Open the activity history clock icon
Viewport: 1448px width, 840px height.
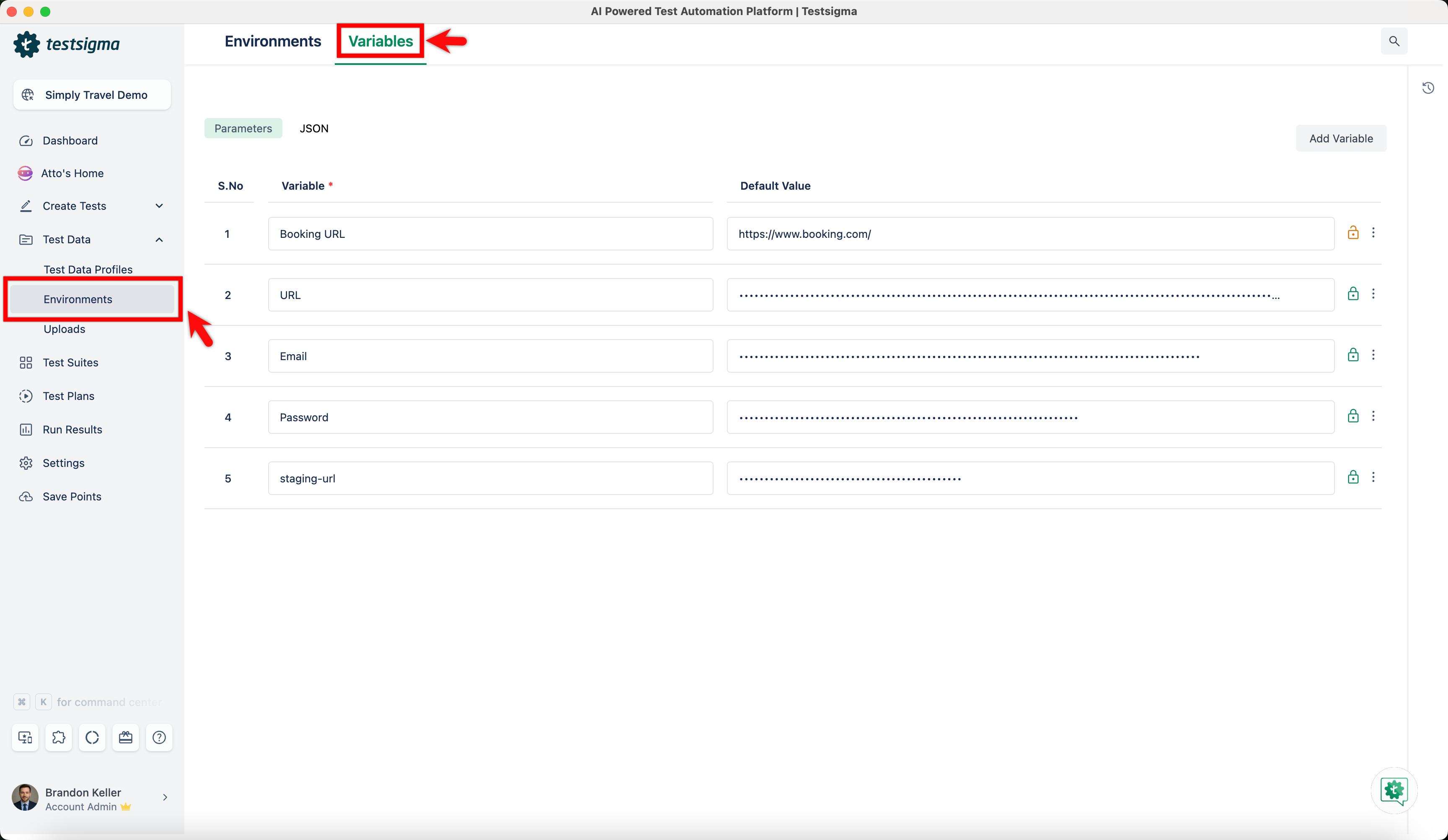[1427, 88]
